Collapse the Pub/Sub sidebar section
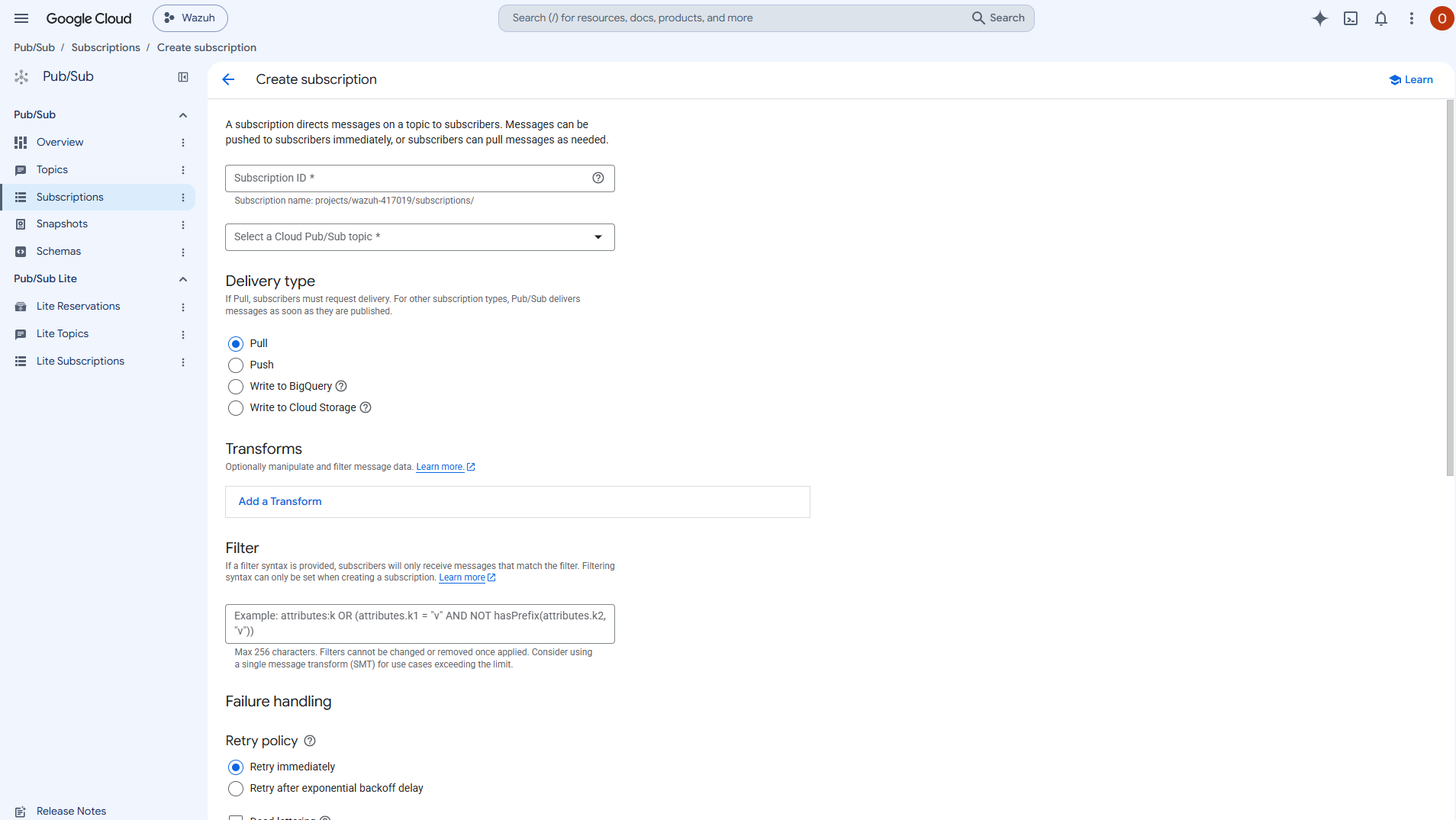Image resolution: width=1456 pixels, height=820 pixels. point(183,115)
